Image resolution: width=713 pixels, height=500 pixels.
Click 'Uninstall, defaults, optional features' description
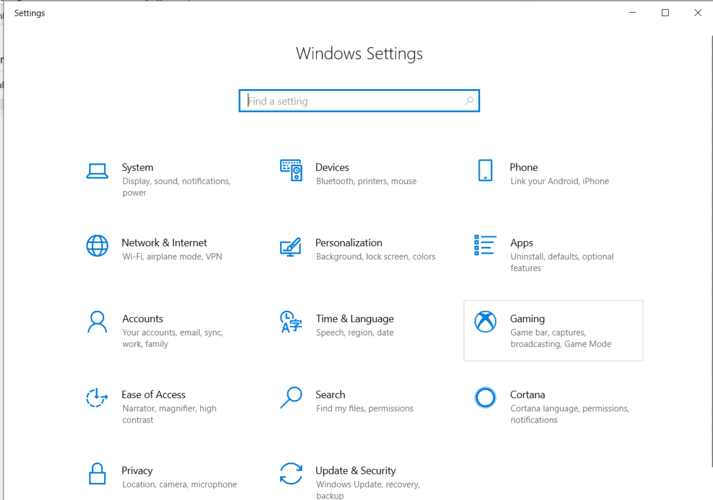tap(562, 262)
